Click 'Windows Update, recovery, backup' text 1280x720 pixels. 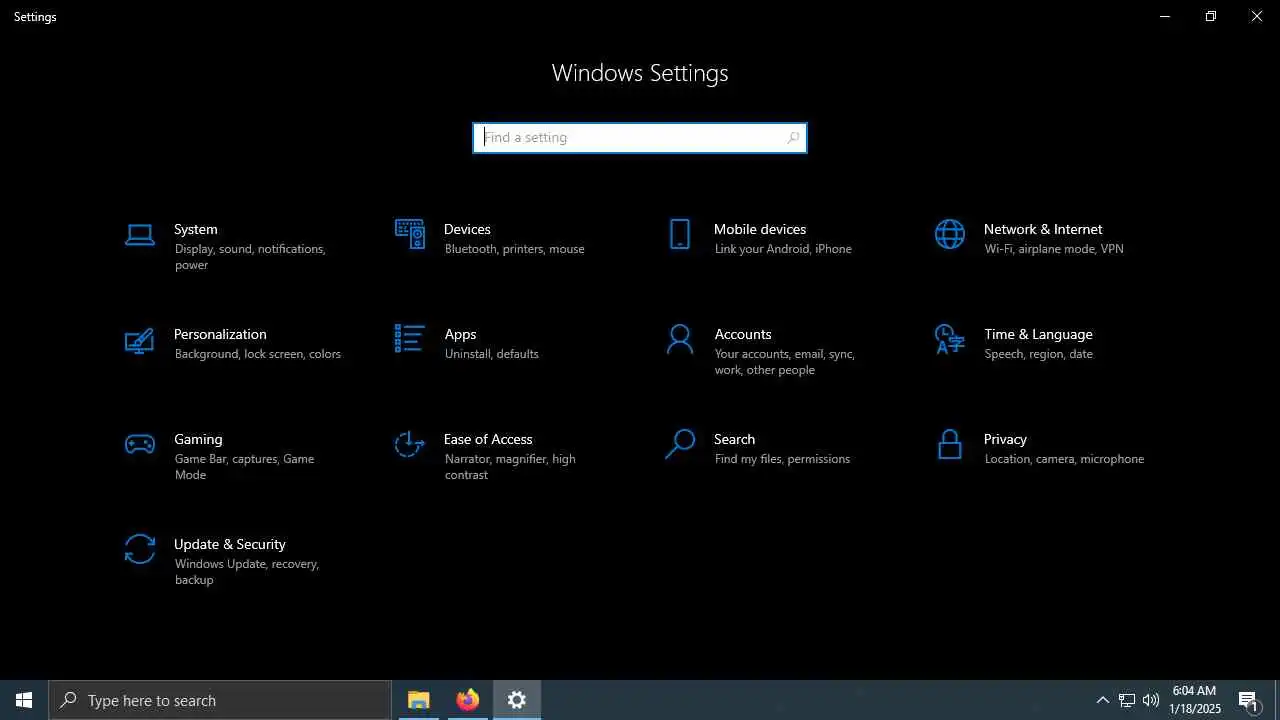tap(246, 572)
